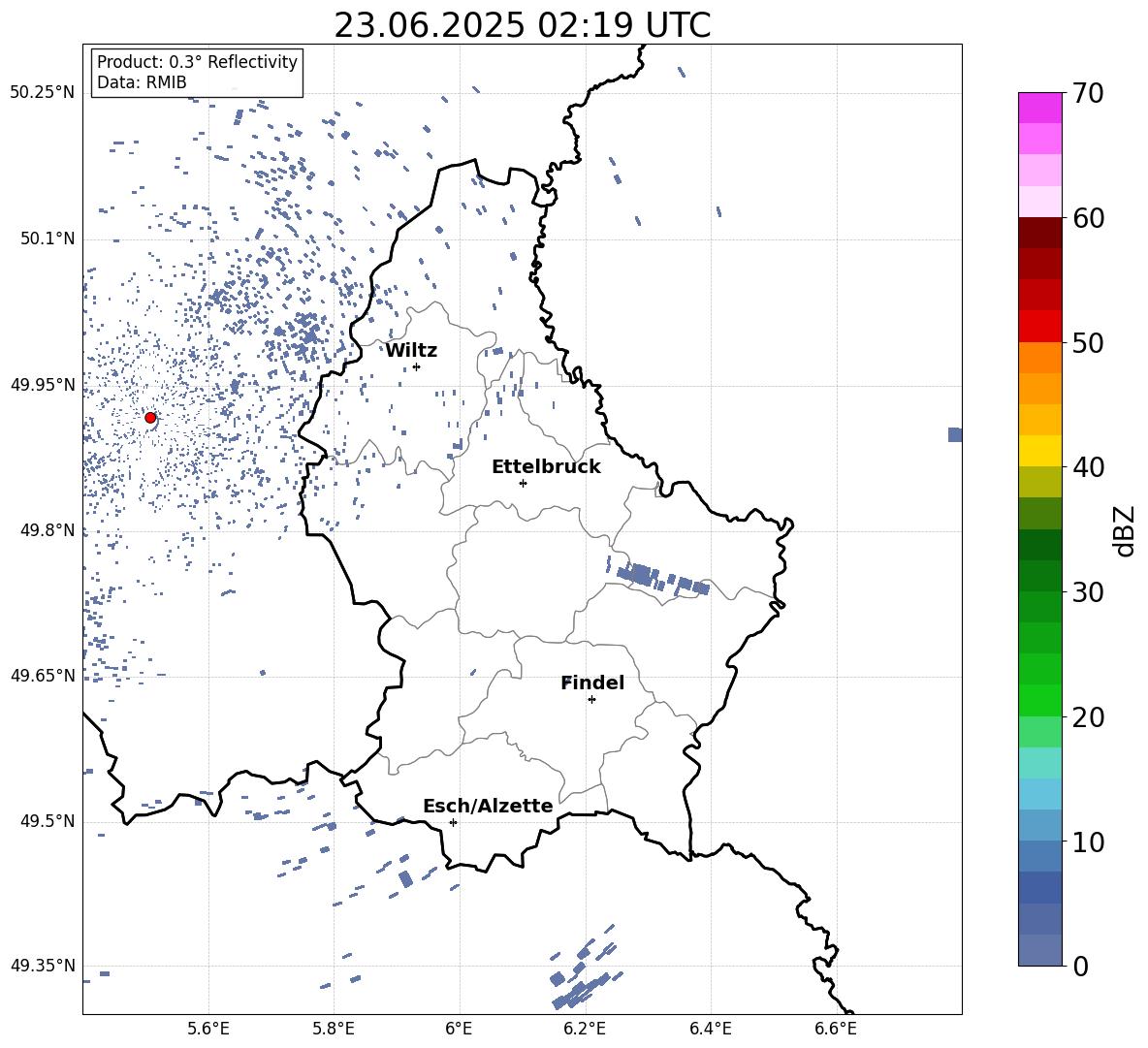Click the bright green segment above 20 dBZ
Image resolution: width=1148 pixels, height=1048 pixels.
click(x=1039, y=700)
